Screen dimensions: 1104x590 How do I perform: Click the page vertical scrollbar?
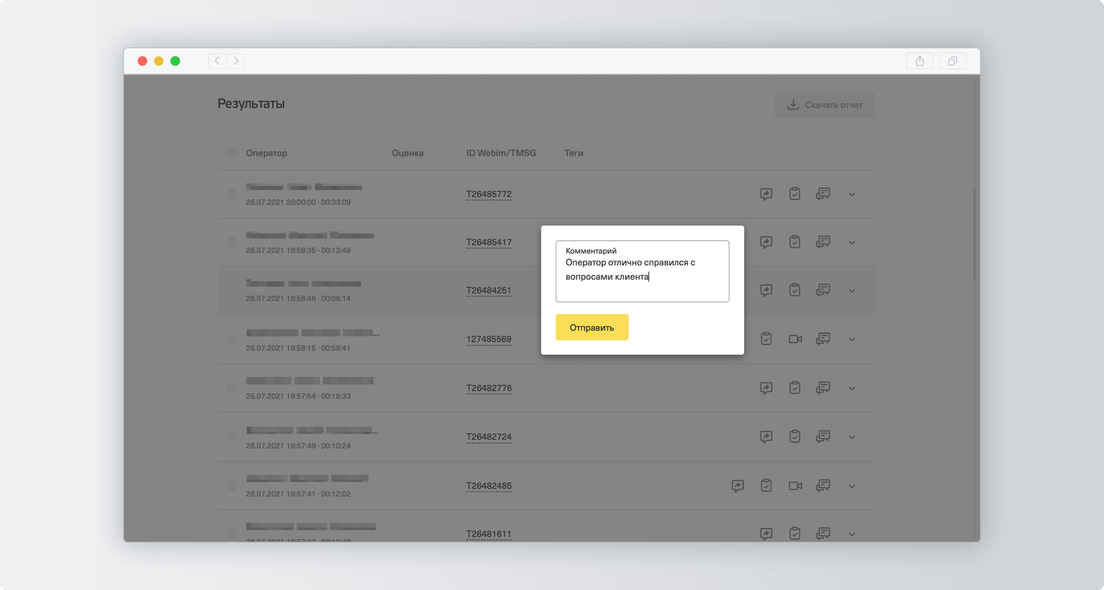(976, 232)
